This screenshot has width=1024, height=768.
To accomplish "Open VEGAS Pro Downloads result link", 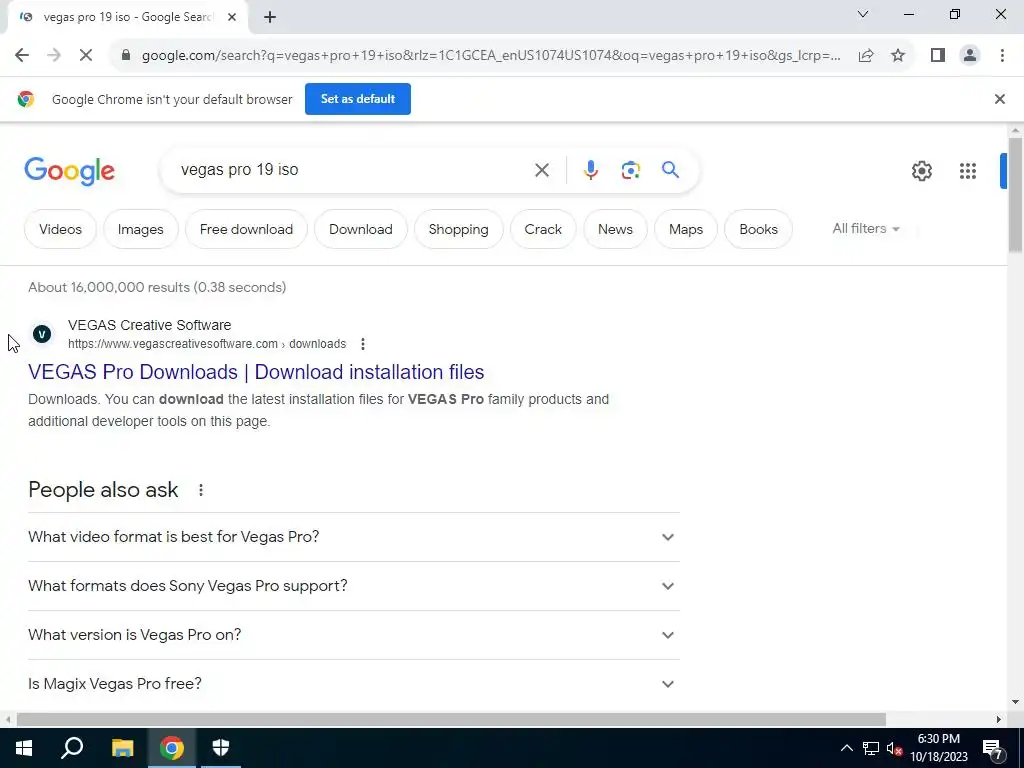I will click(256, 372).
